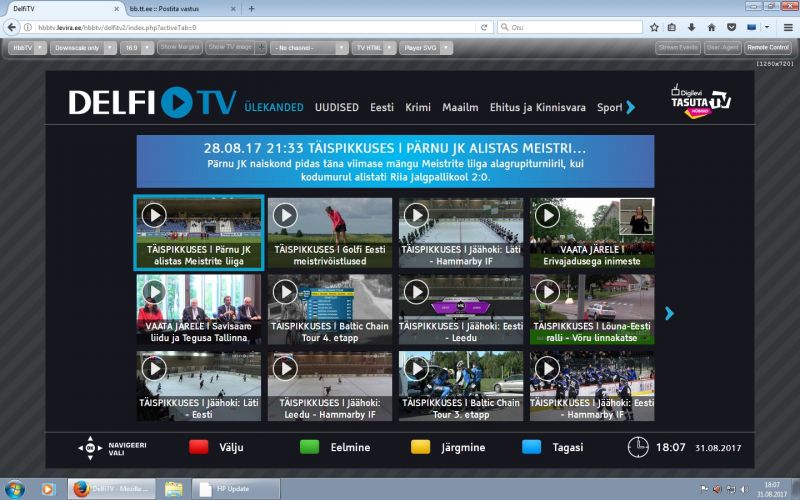Open the TV HTML dropdown
This screenshot has width=800, height=500.
[373, 48]
